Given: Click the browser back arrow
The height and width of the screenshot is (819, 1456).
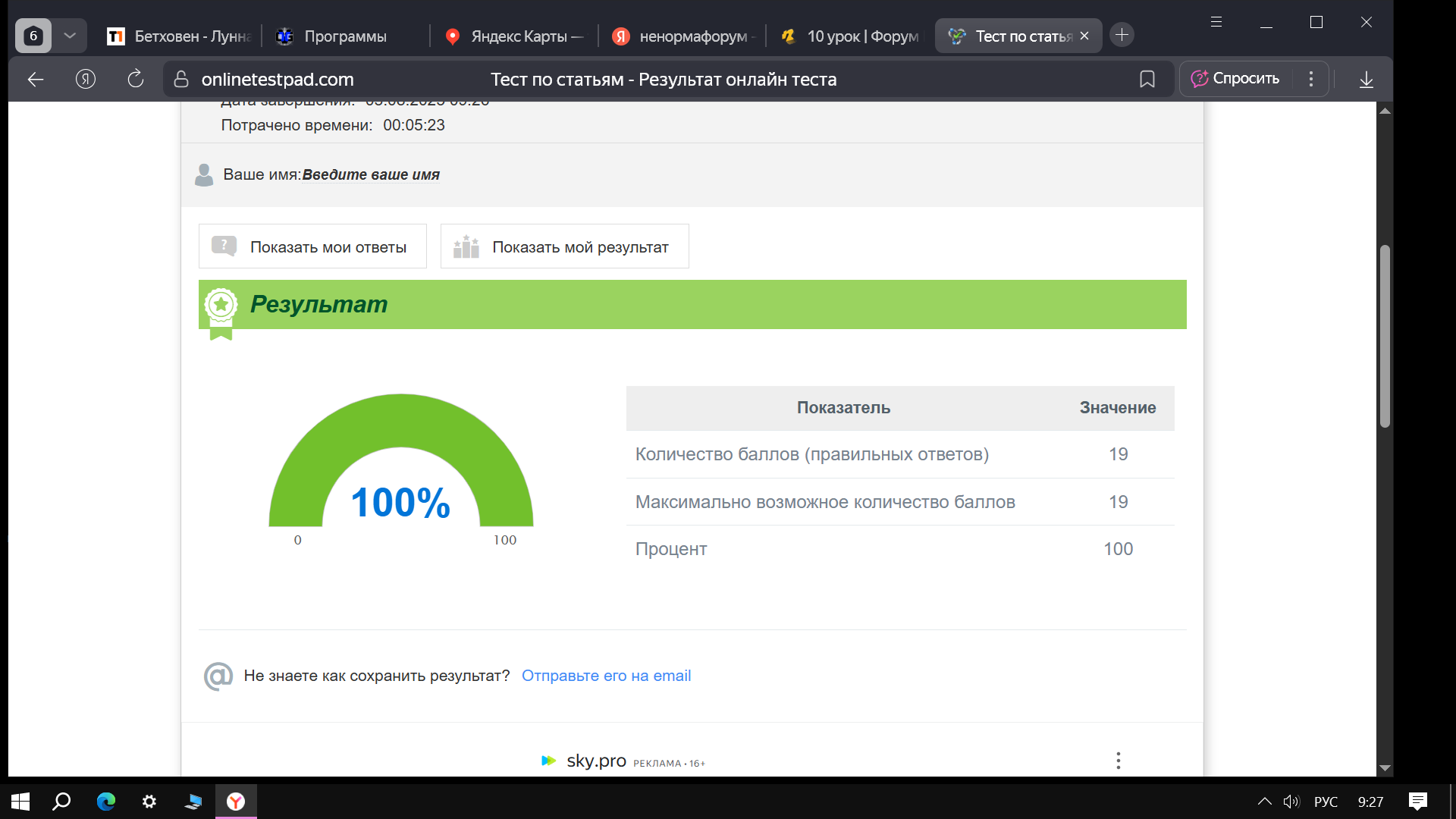Looking at the screenshot, I should [x=36, y=79].
